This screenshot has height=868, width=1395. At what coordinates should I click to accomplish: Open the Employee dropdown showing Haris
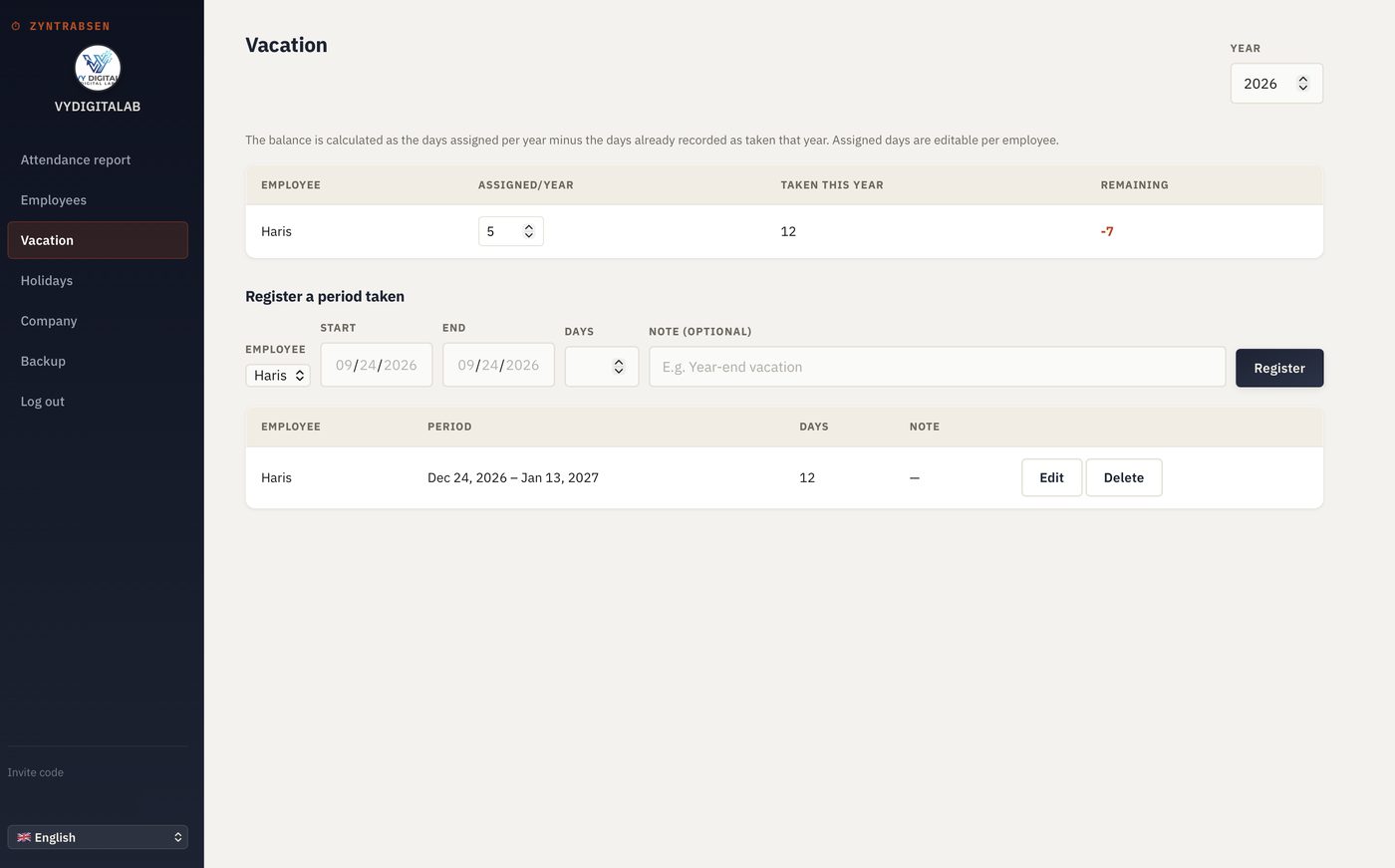click(x=278, y=376)
